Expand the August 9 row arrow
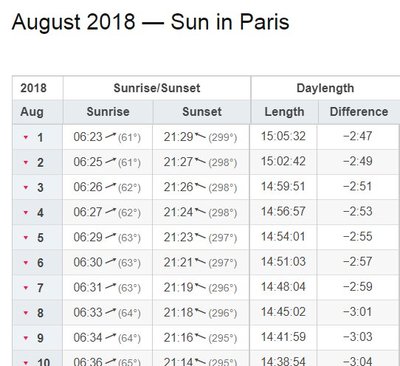400x366 pixels. pos(26,338)
